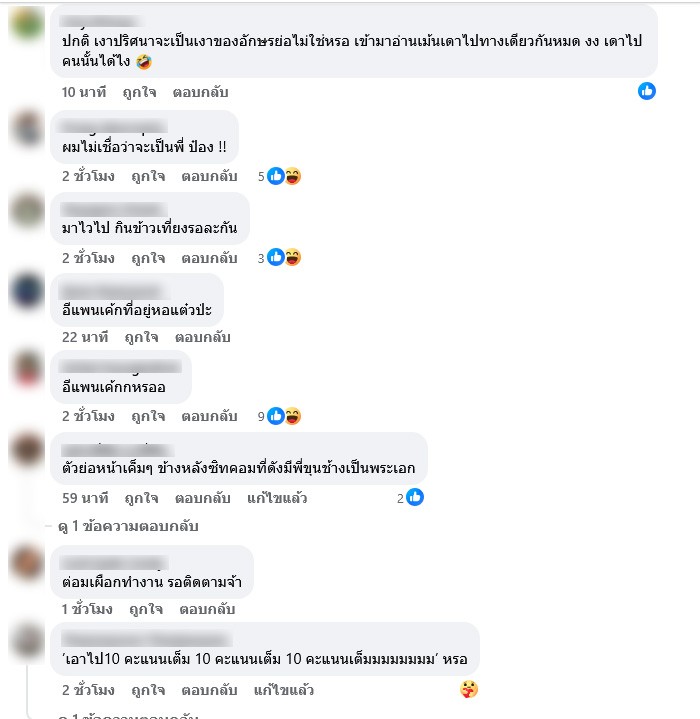Open the top commenter's green profile picture
This screenshot has width=700, height=719.
tap(27, 24)
